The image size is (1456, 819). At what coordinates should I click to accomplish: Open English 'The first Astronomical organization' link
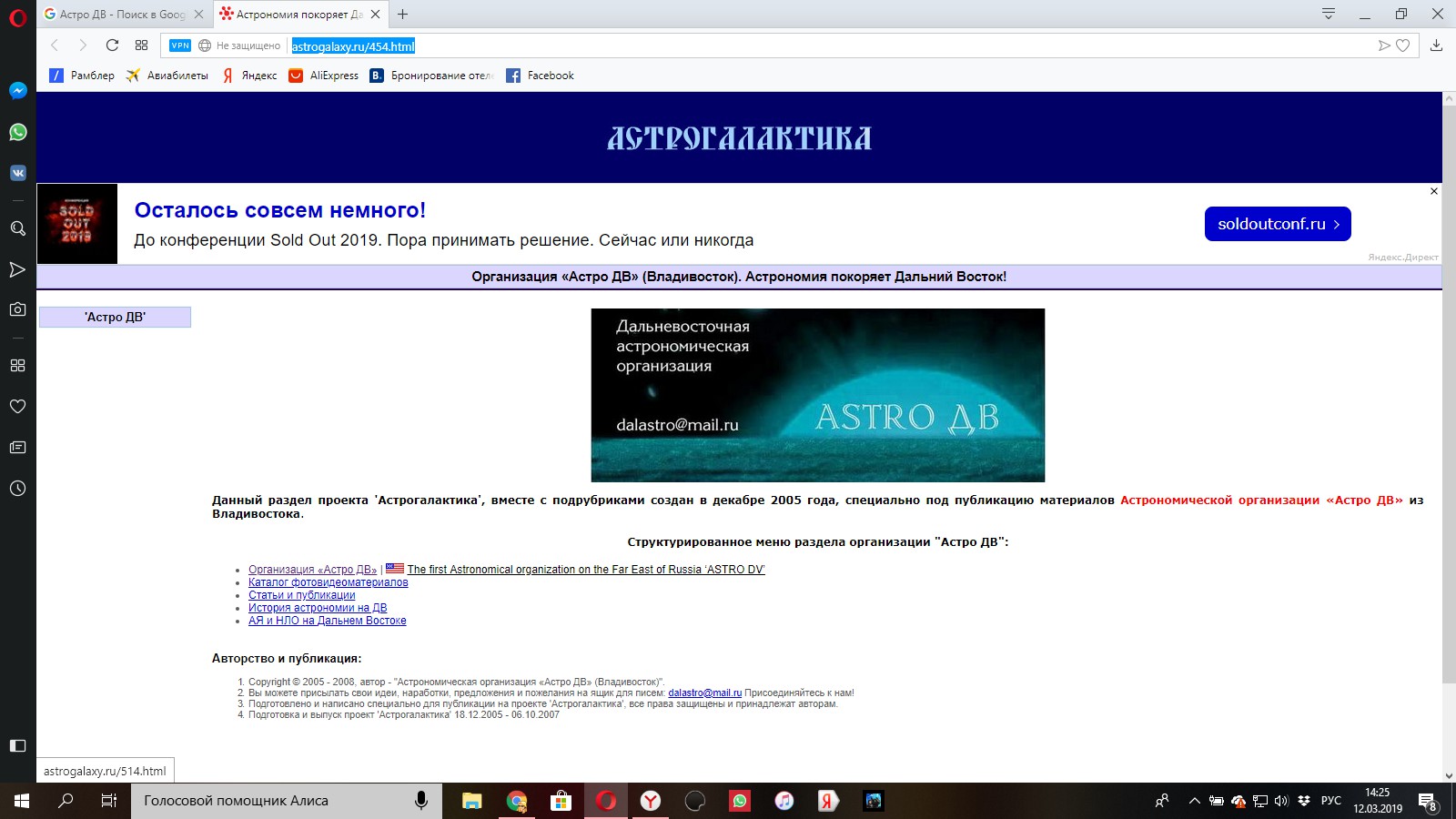pos(586,570)
